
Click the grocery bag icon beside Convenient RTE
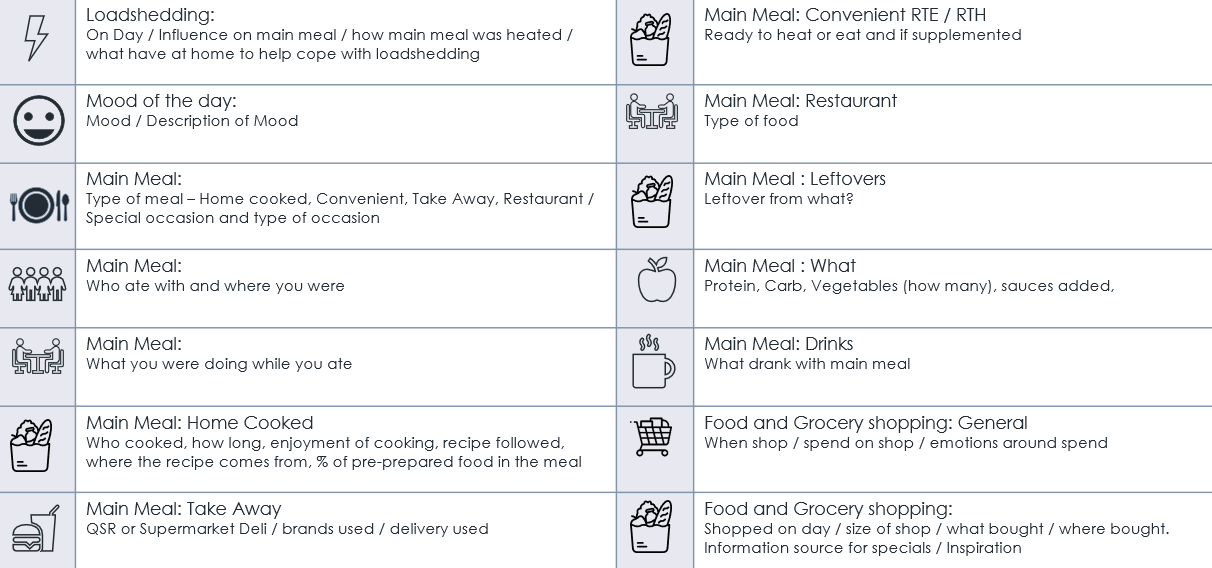(650, 39)
